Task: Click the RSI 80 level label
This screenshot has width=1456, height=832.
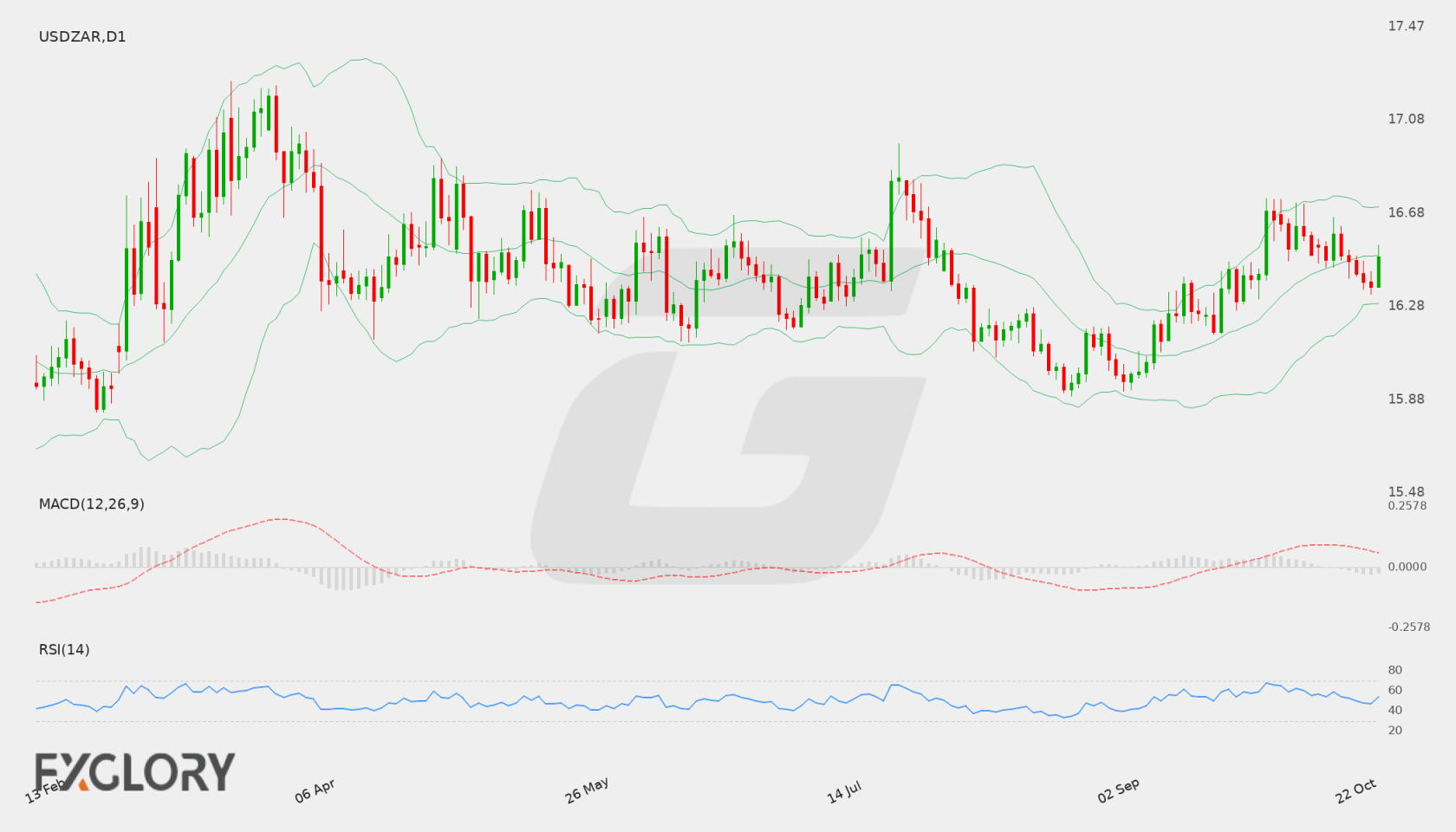Action: tap(1395, 670)
